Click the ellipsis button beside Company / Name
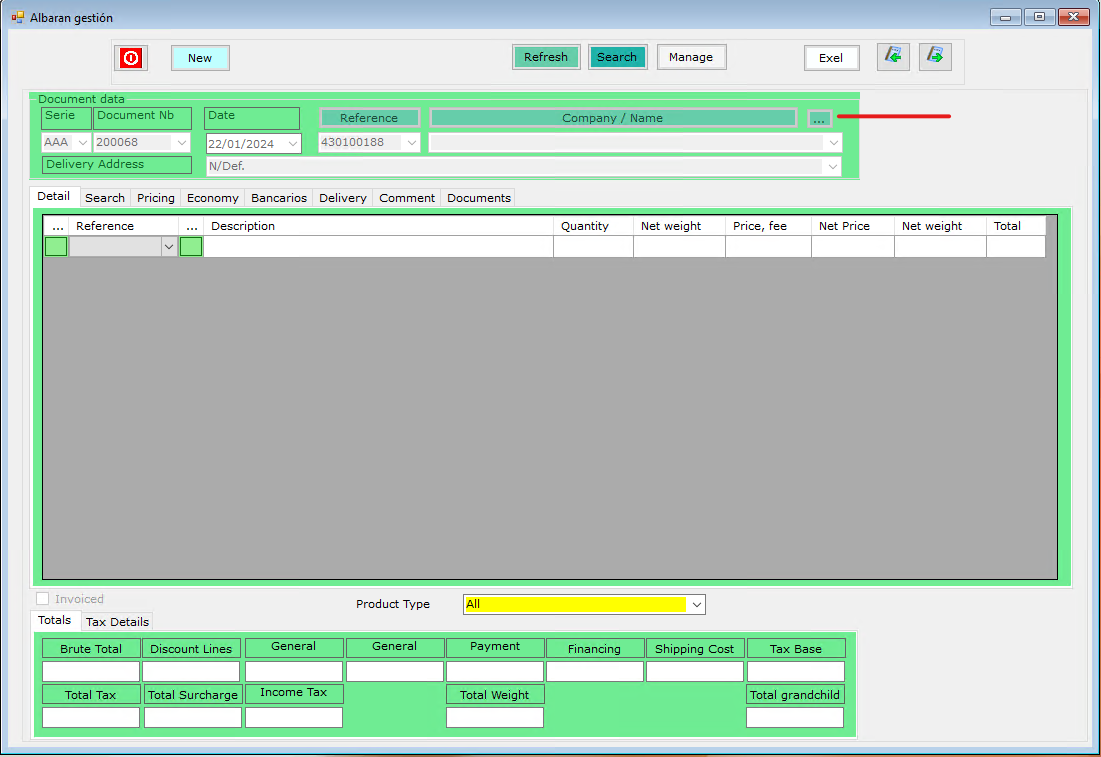 (x=819, y=119)
